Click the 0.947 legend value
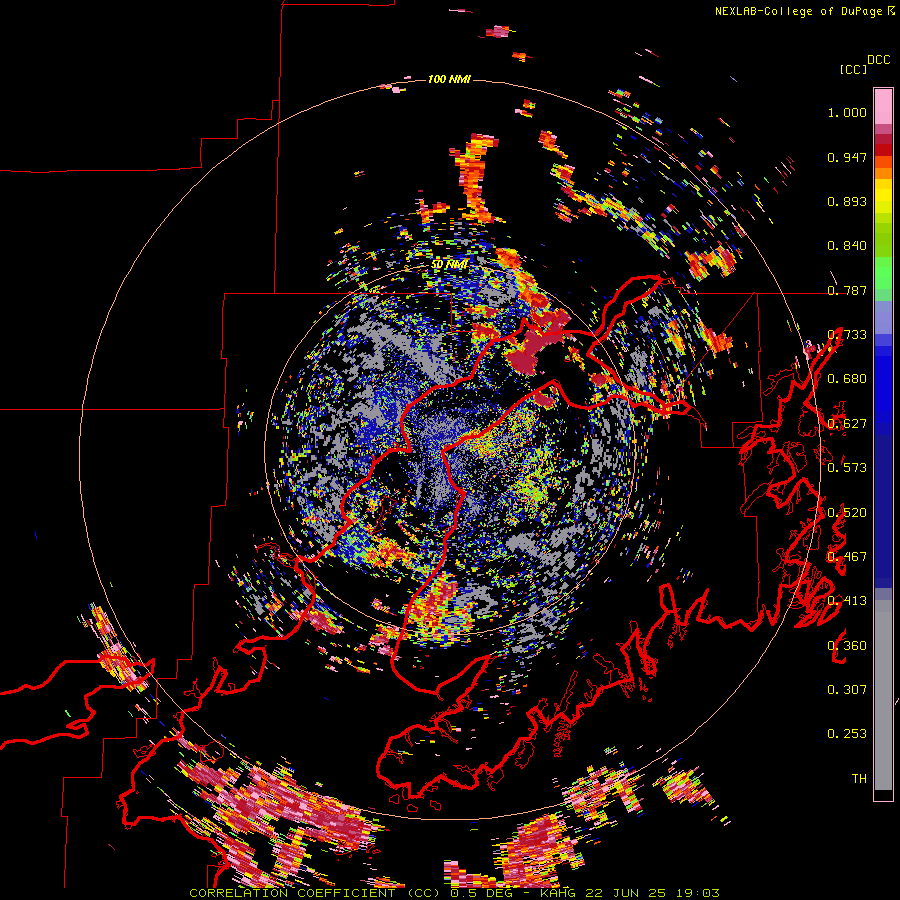 tap(847, 157)
